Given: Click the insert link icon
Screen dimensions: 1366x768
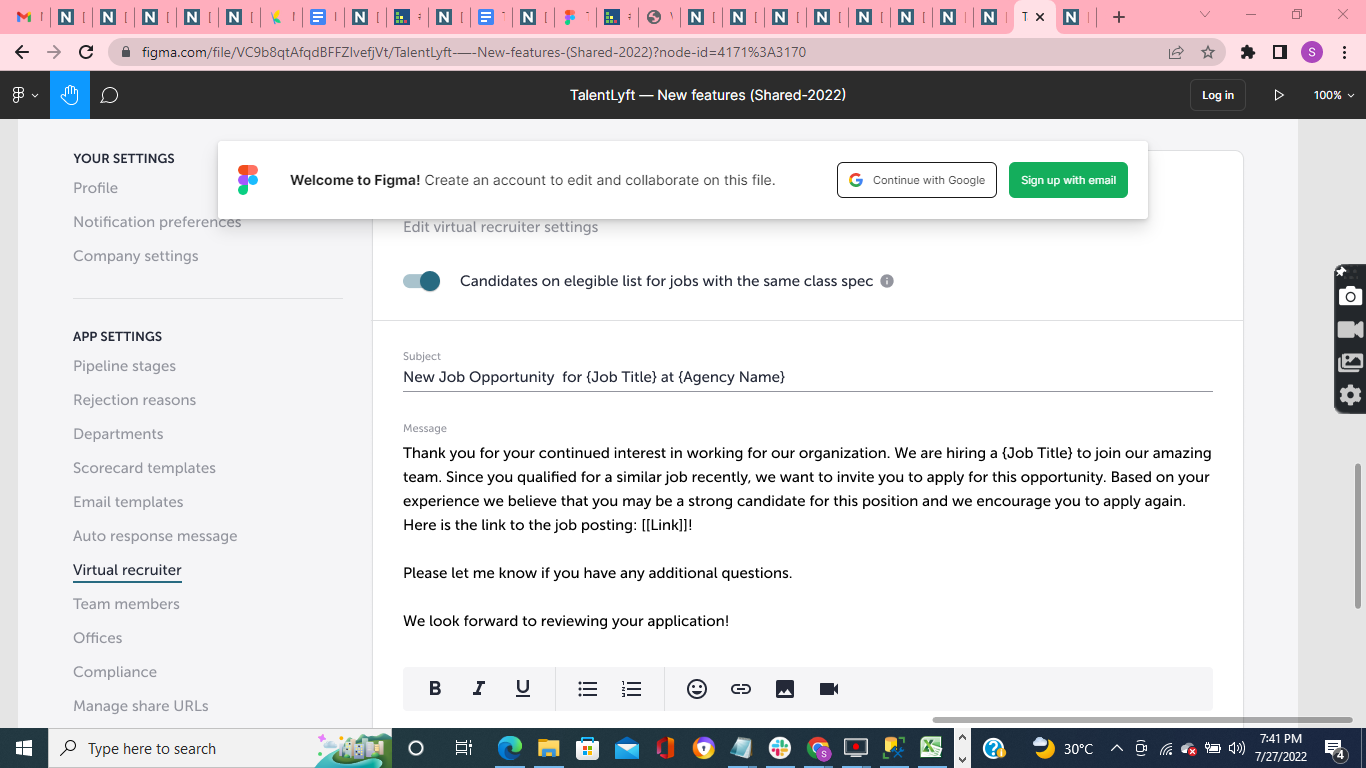Looking at the screenshot, I should [741, 688].
